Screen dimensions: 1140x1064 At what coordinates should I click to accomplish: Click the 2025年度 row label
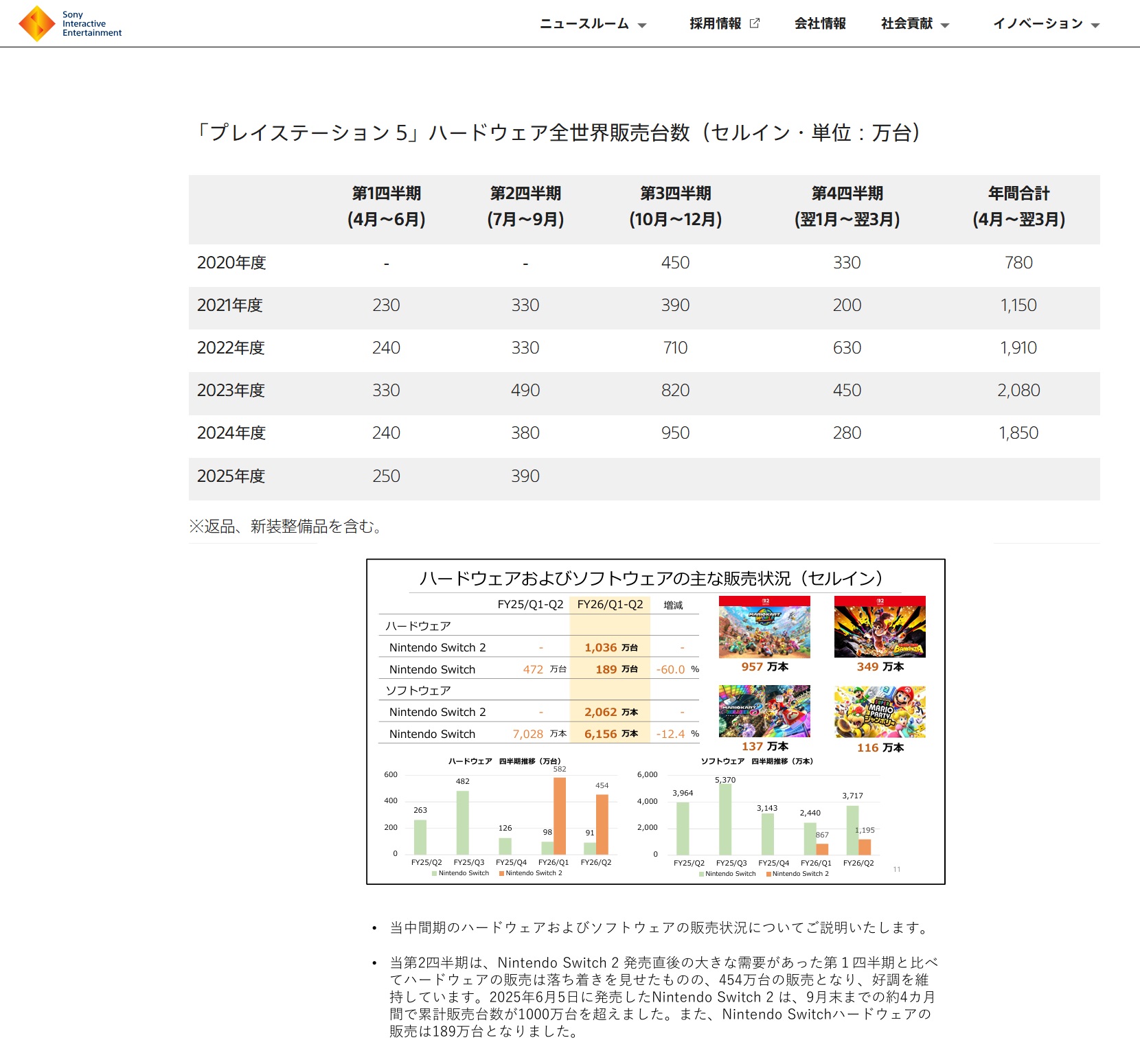pos(231,476)
